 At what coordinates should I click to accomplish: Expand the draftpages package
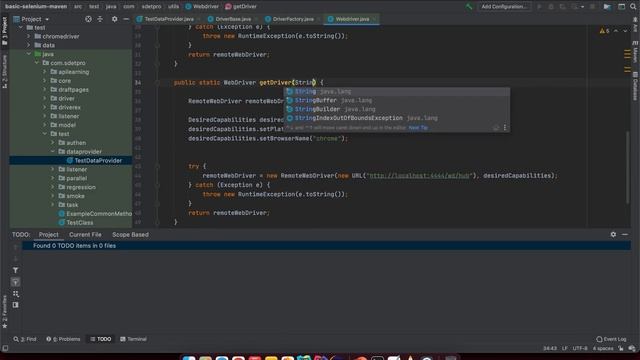[x=45, y=89]
